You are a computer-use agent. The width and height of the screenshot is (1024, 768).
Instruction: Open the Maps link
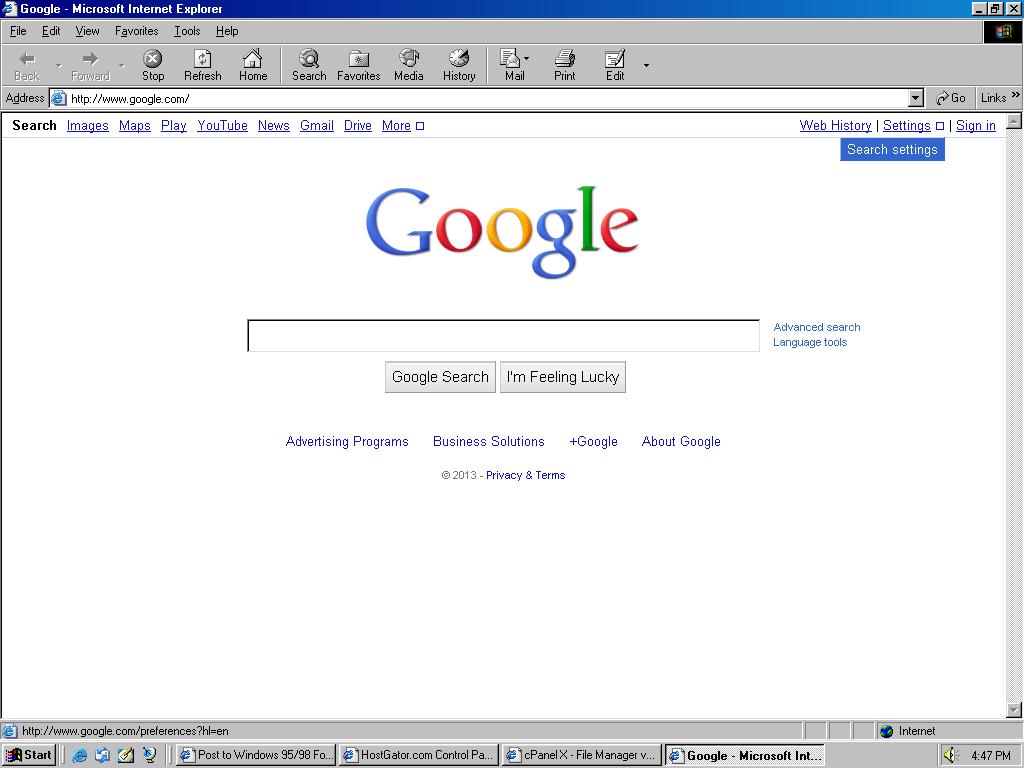coord(135,125)
